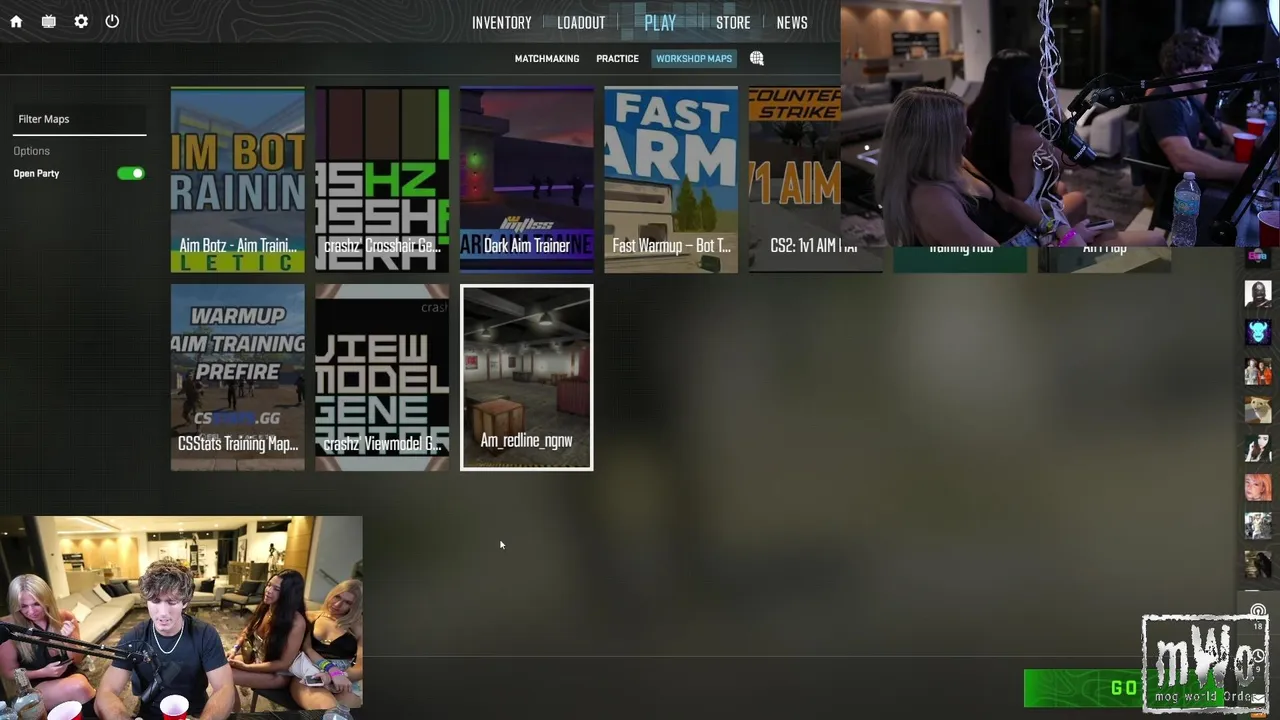
Task: Select the Play menu
Action: click(x=660, y=22)
